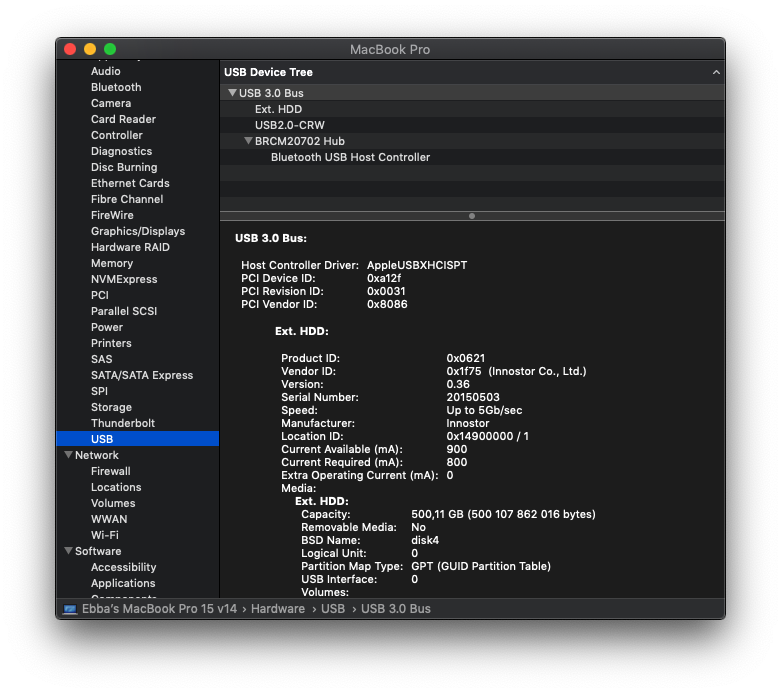Select the highlighted USB sidebar item

[x=137, y=439]
